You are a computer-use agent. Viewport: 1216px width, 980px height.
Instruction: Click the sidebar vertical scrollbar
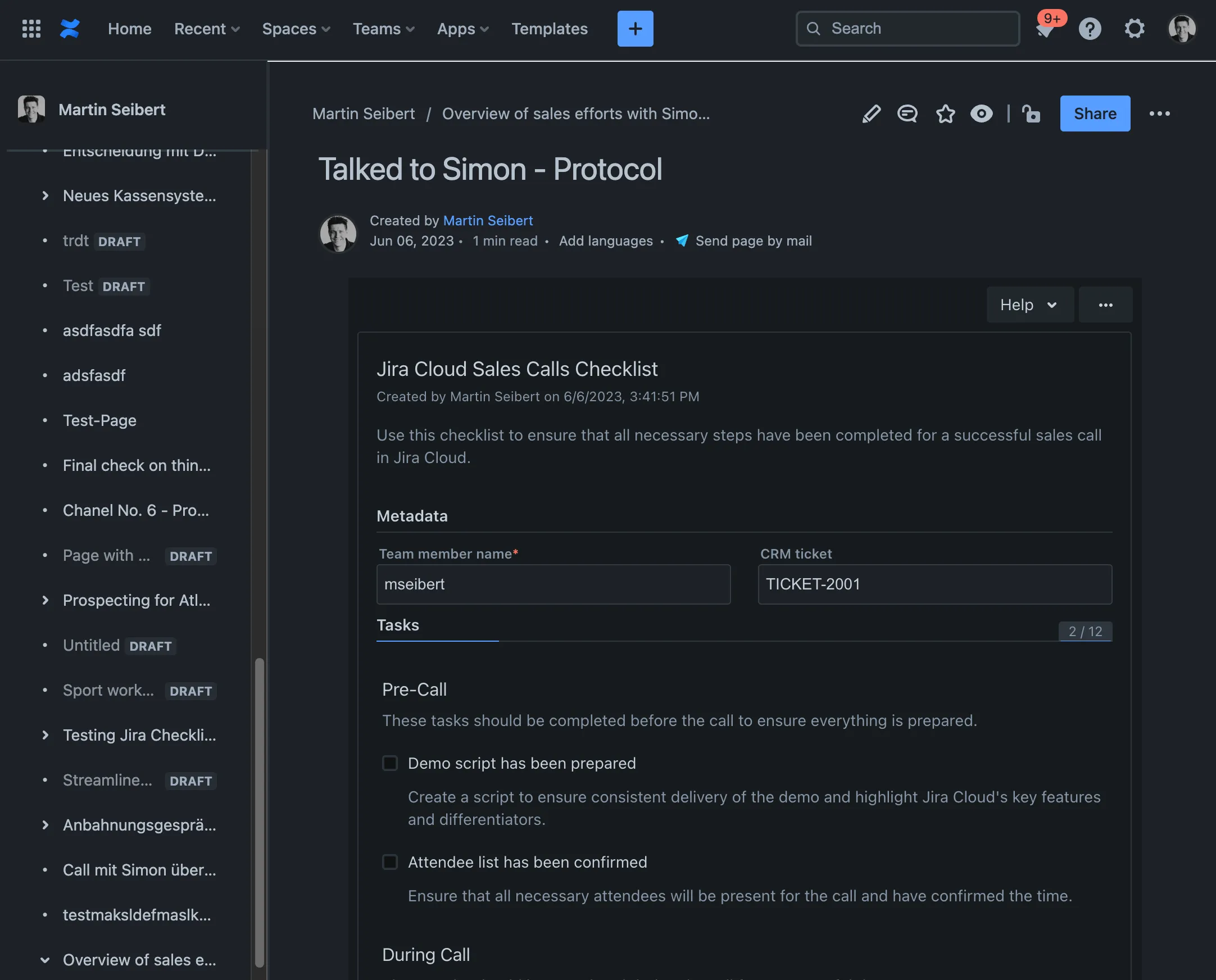pyautogui.click(x=259, y=813)
